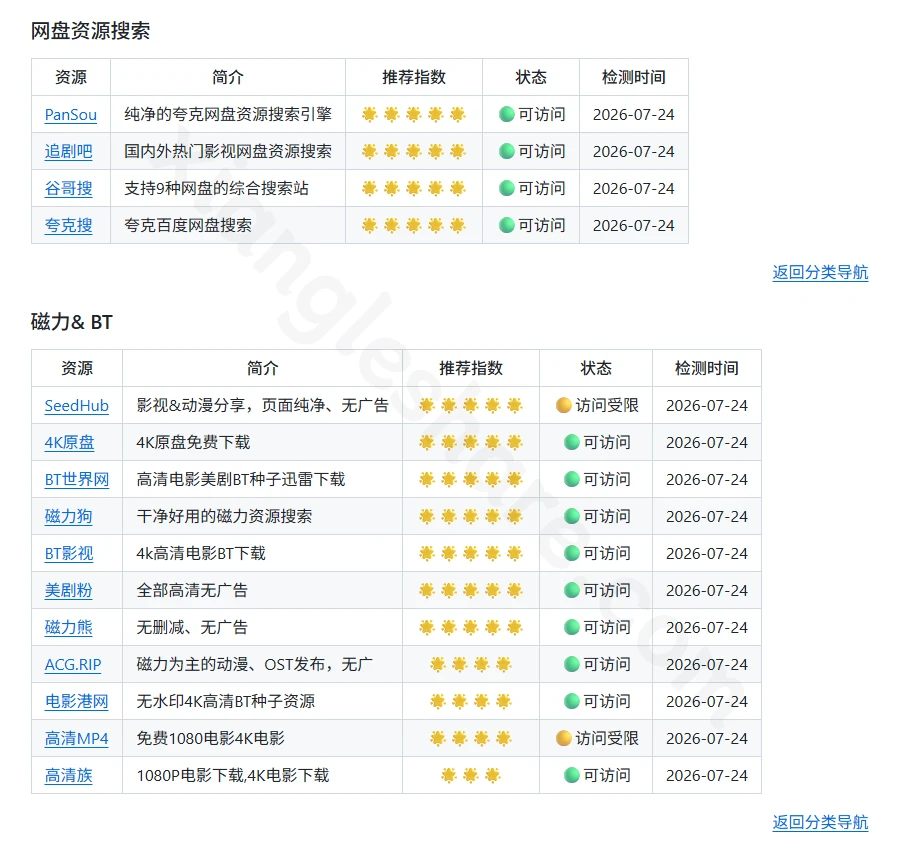Select text 夸克百度网盘搜索
Image resolution: width=899 pixels, height=852 pixels.
tap(188, 225)
